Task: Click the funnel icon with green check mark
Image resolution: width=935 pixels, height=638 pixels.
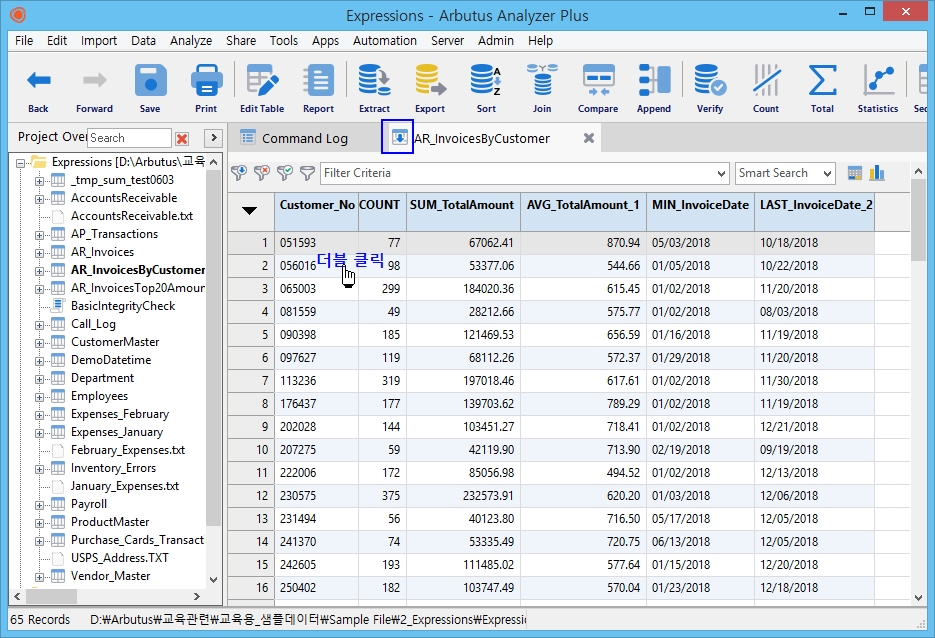Action: [284, 173]
